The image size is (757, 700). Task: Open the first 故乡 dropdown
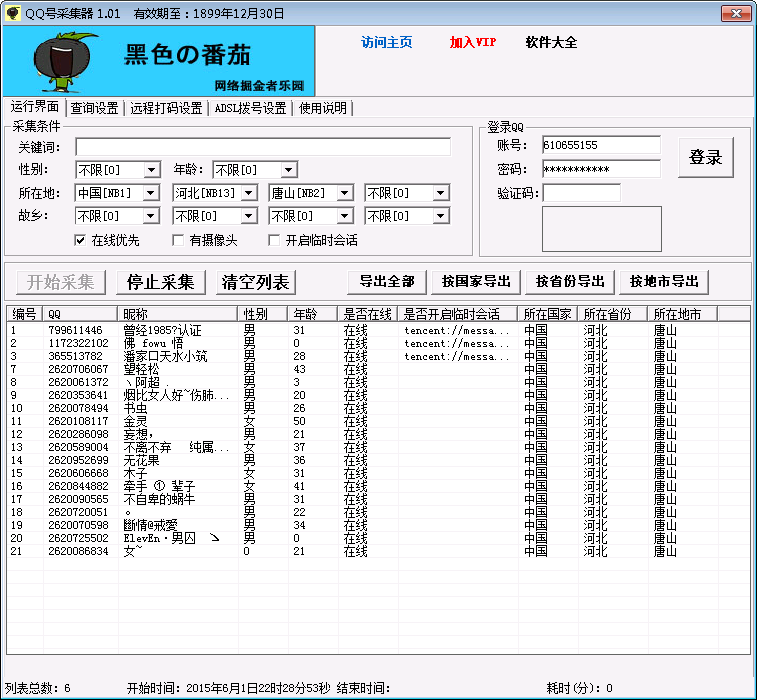click(x=151, y=215)
